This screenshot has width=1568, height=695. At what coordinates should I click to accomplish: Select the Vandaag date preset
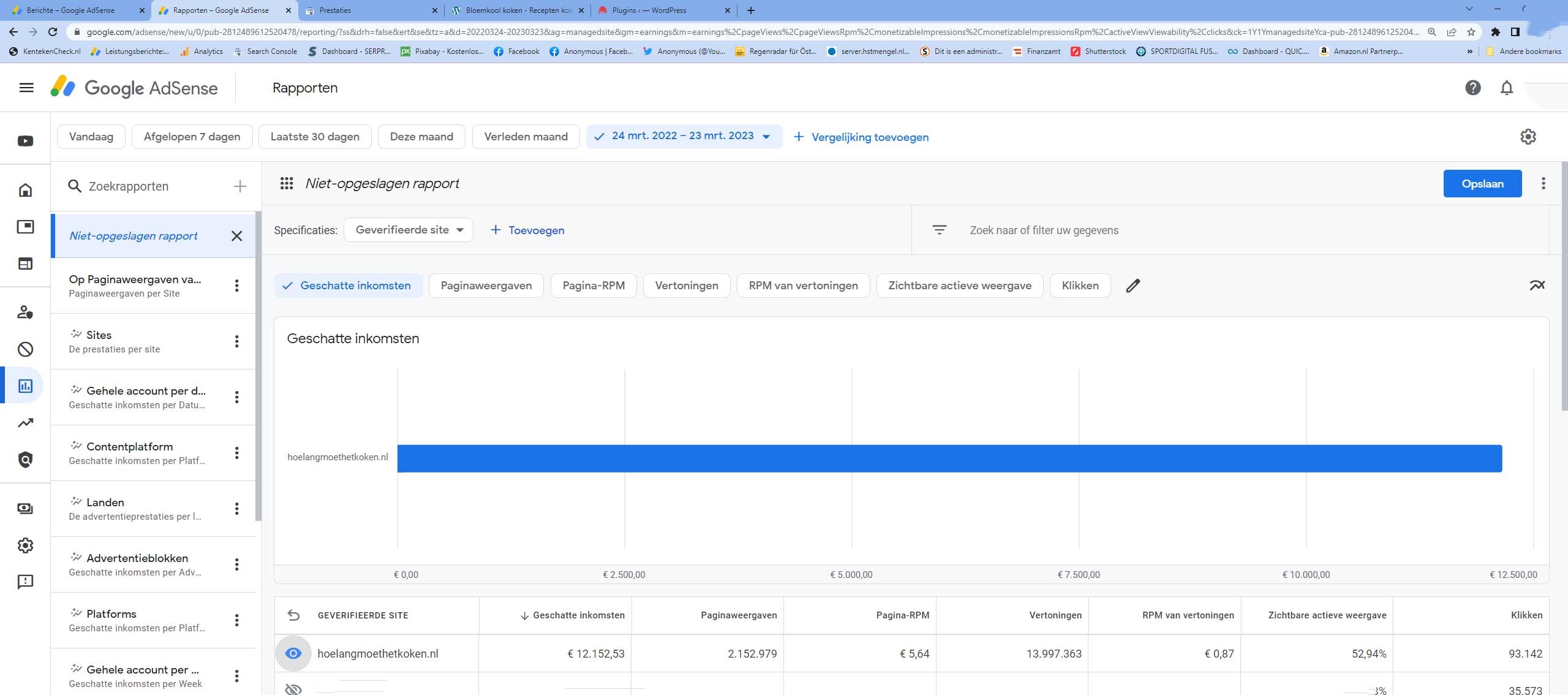(91, 137)
